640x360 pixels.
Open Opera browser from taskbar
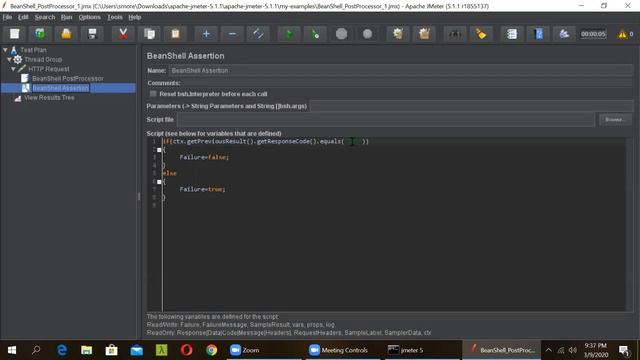(x=187, y=350)
